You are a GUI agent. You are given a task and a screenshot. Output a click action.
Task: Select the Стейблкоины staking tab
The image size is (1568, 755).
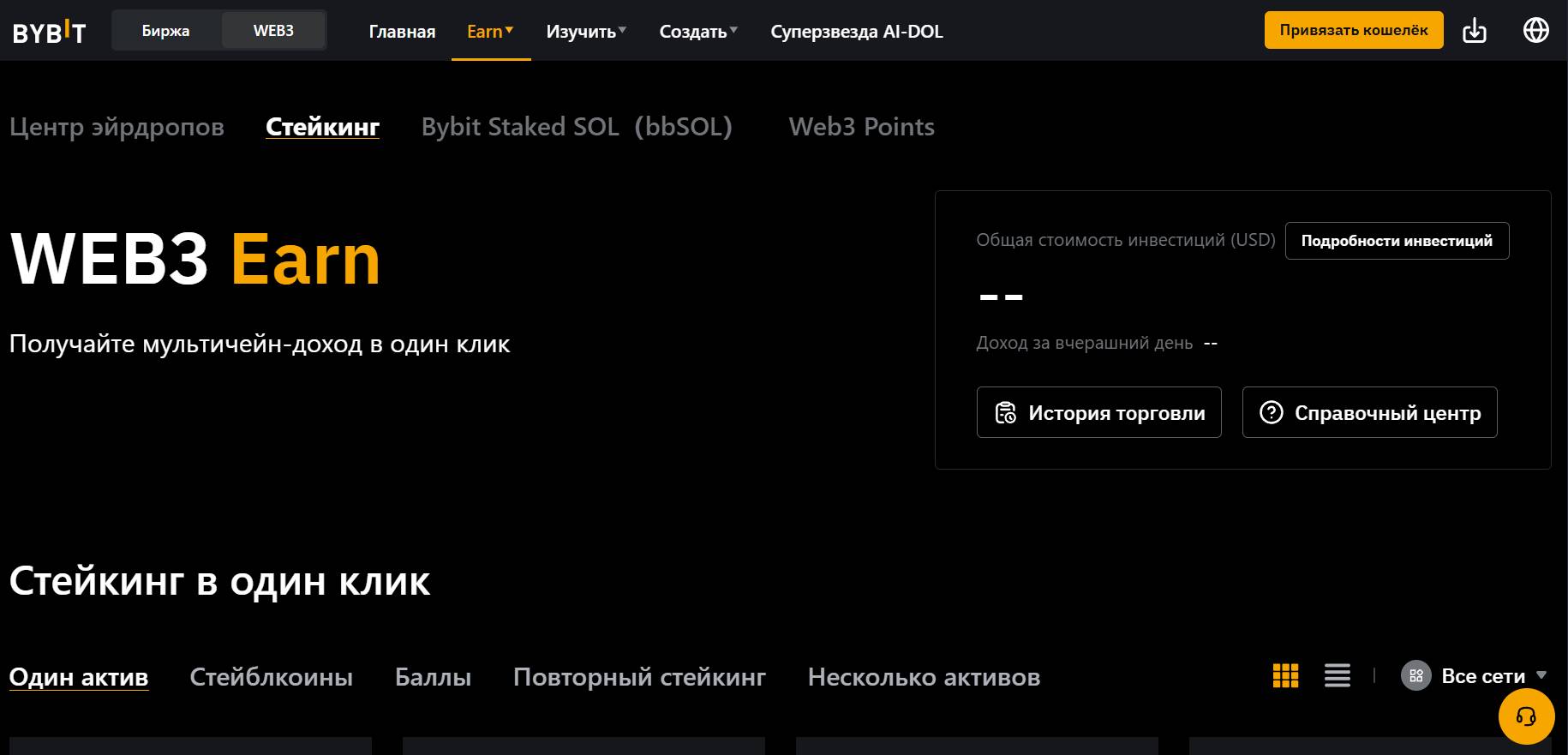coord(271,677)
